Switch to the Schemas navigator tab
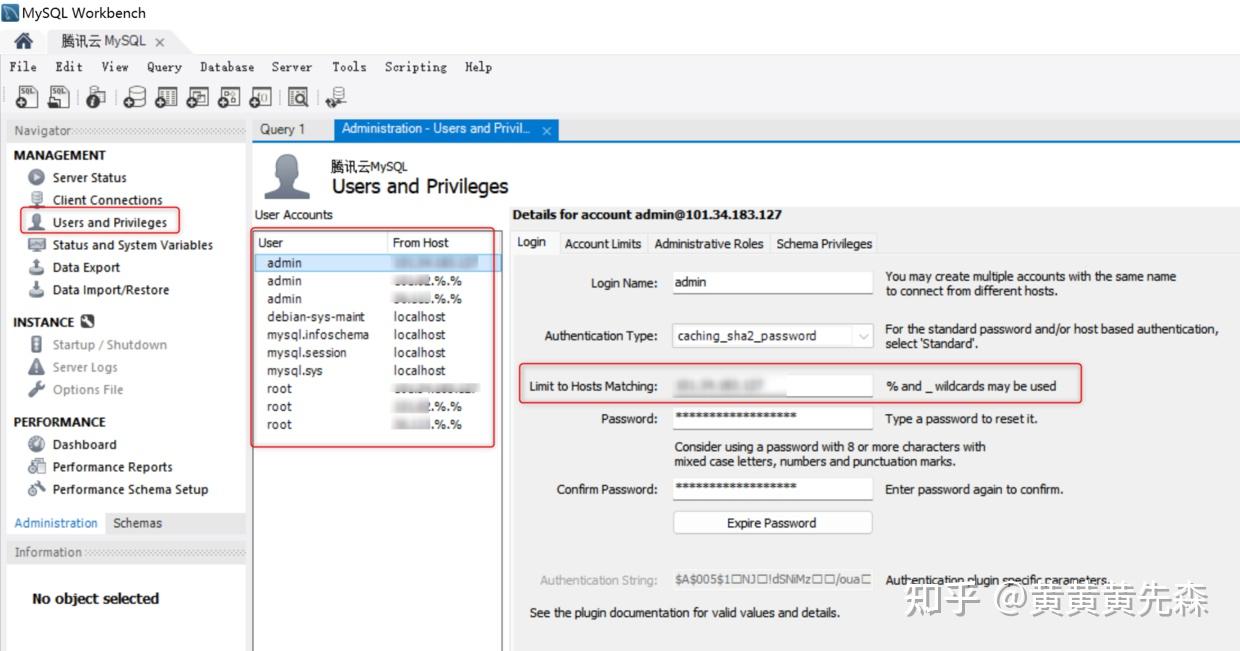Viewport: 1240px width, 651px height. (x=137, y=523)
